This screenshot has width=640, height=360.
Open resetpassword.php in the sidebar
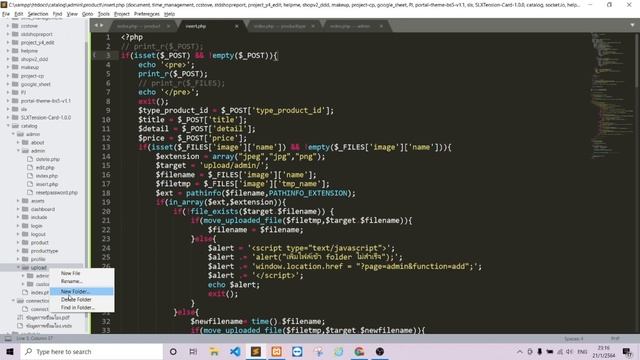[x=56, y=192]
